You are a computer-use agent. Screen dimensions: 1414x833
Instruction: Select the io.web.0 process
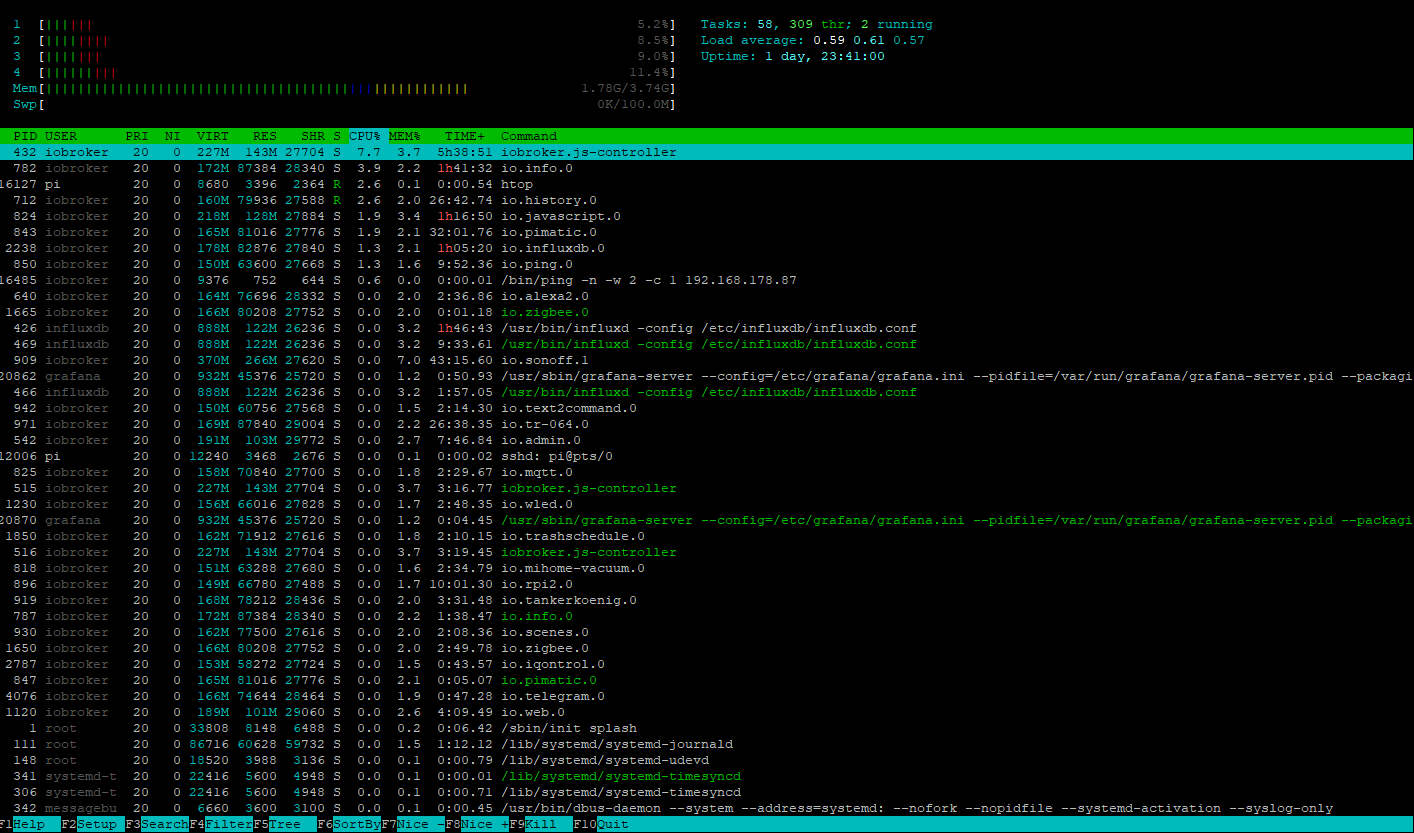coord(707,712)
